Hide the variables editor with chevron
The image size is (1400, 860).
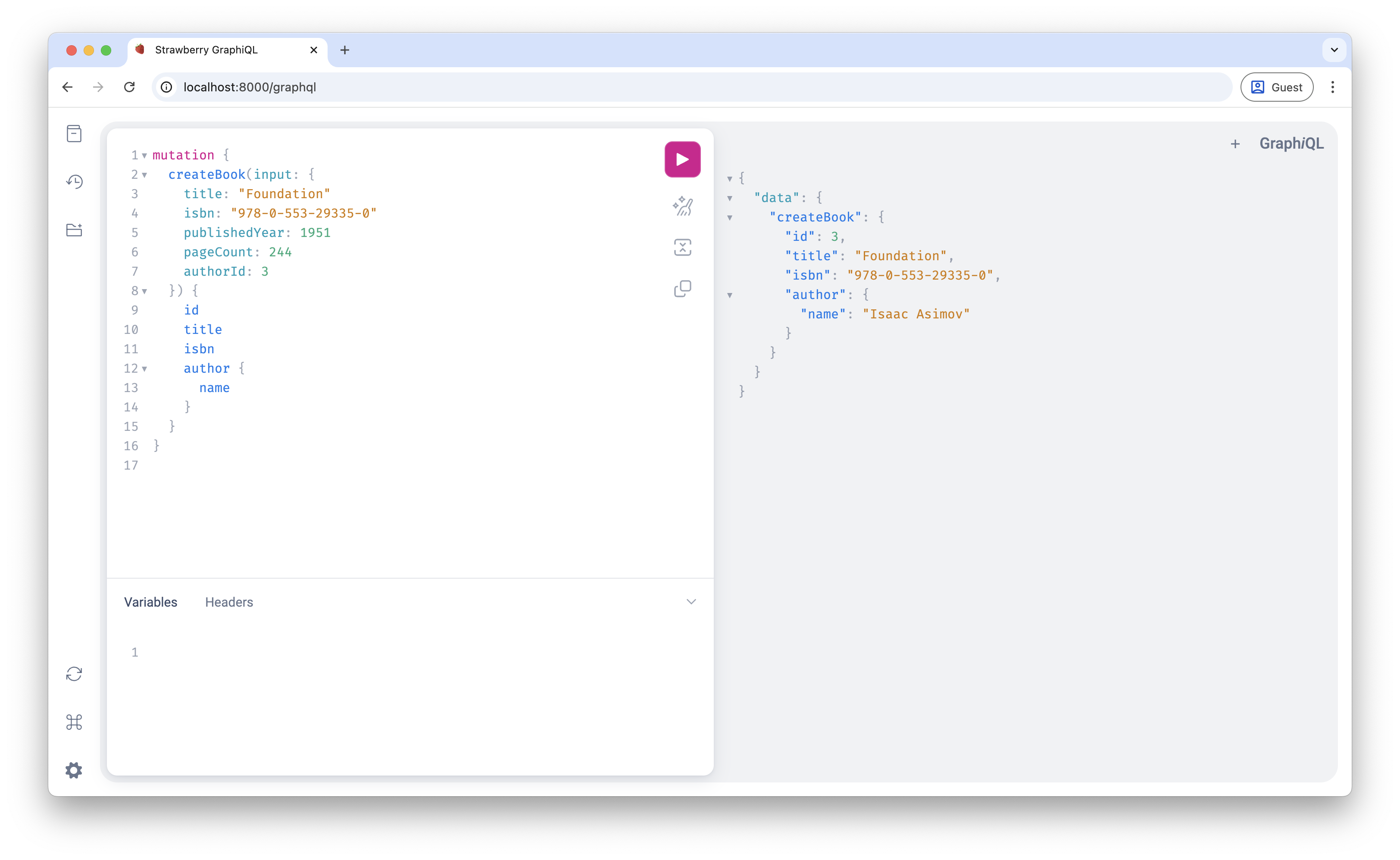tap(691, 602)
